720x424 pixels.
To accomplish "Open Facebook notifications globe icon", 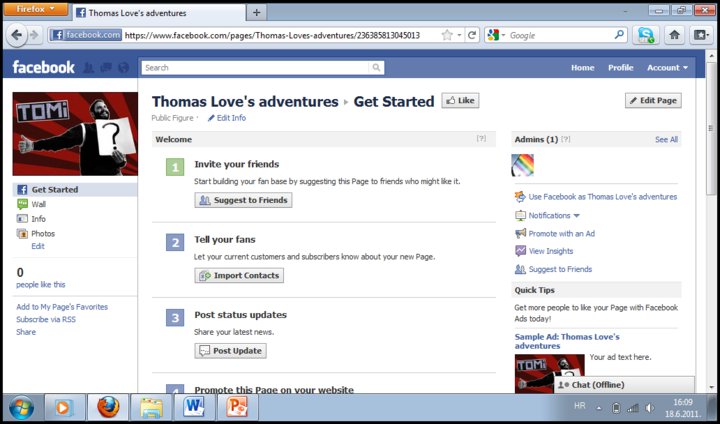I will click(x=123, y=68).
